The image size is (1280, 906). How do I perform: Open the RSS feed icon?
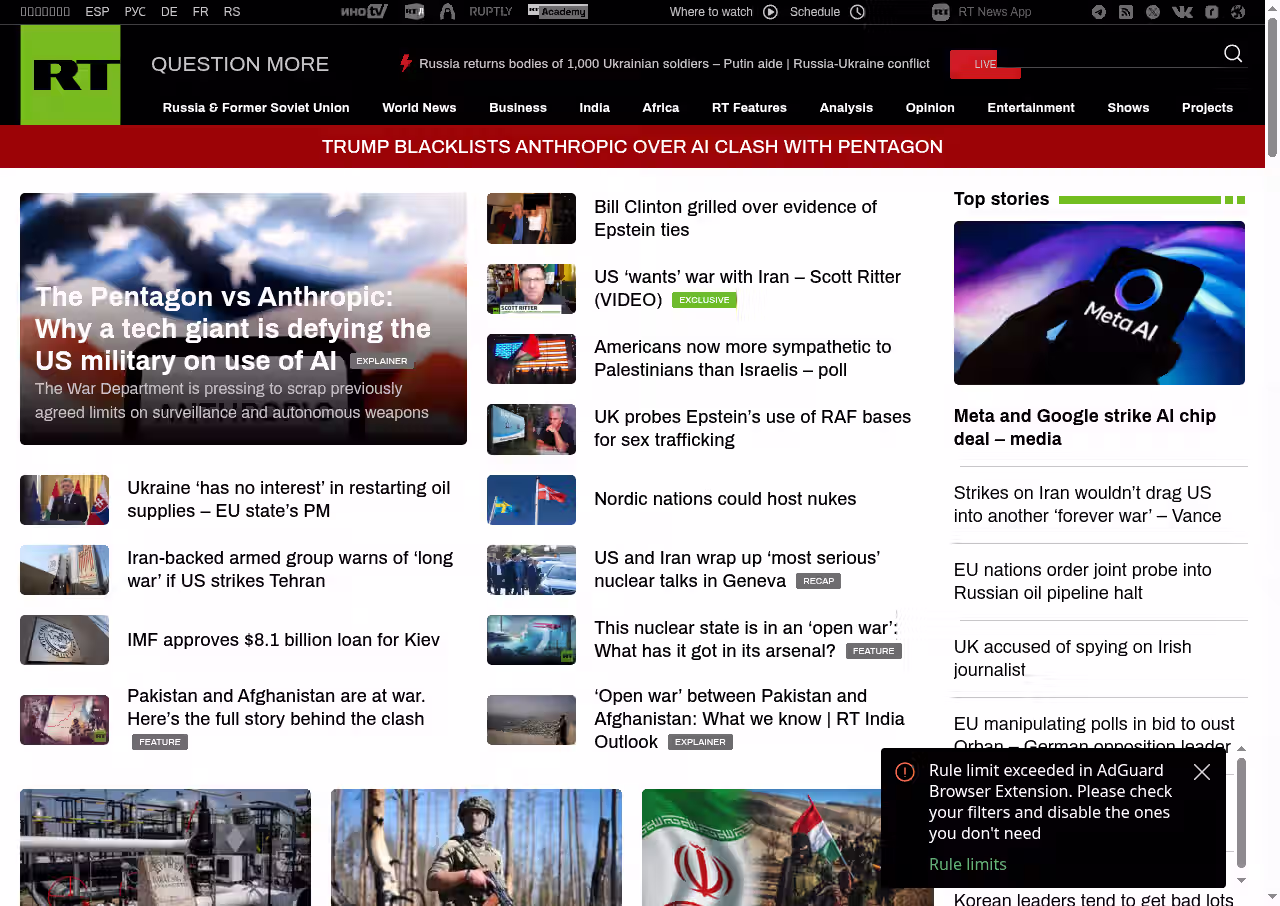pos(1126,12)
